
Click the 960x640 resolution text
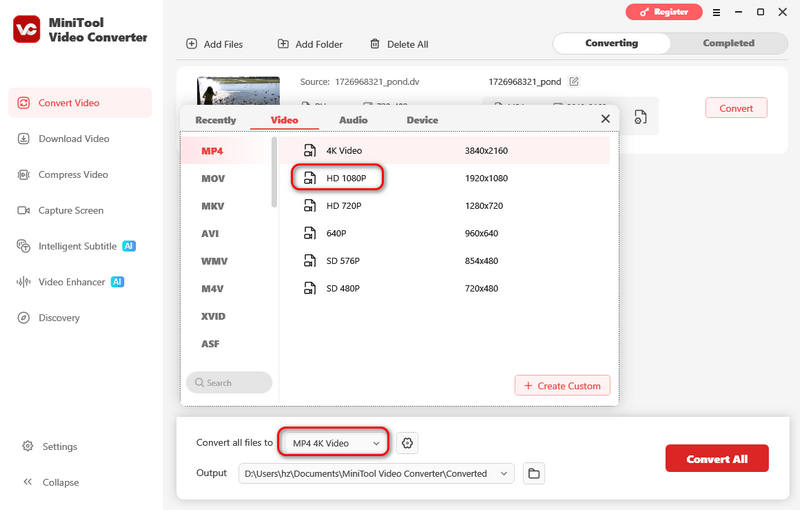481,233
